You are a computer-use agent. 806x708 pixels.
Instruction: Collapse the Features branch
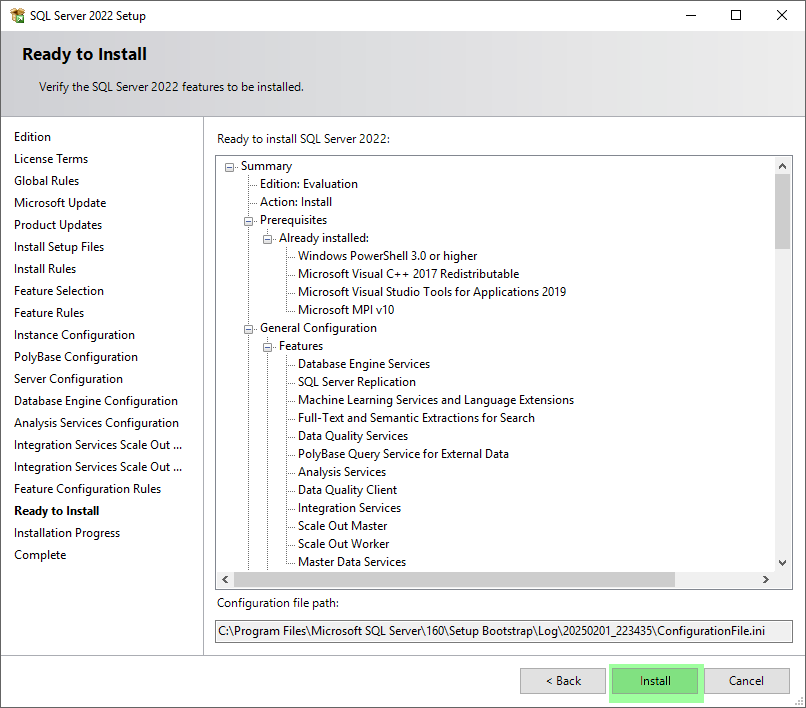(267, 346)
